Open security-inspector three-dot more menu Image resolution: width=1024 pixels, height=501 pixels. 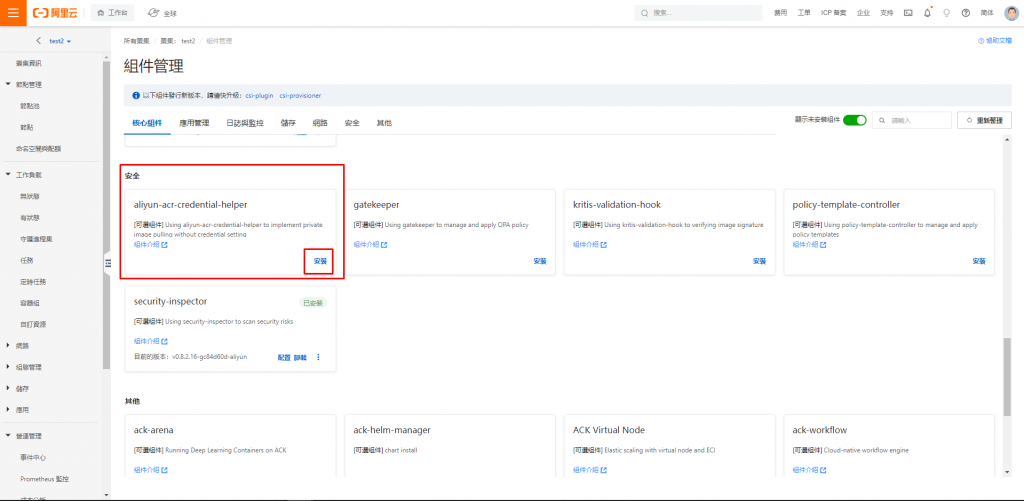coord(319,357)
